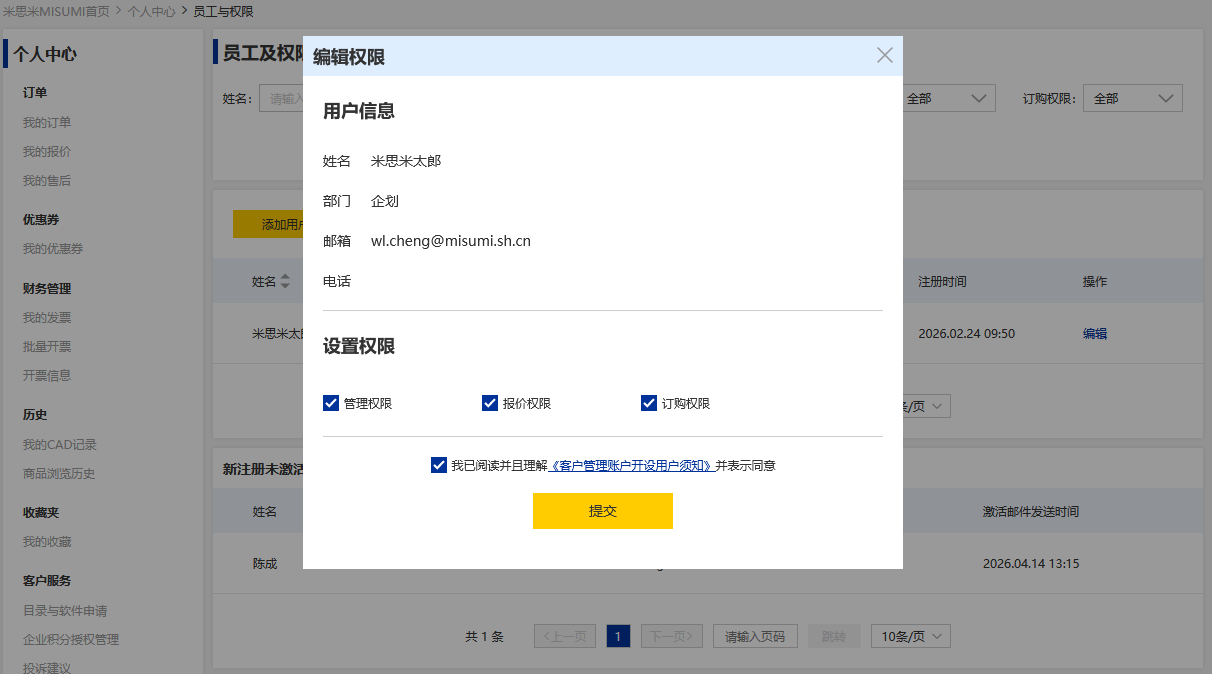This screenshot has width=1212, height=674.
Task: Click 米思米MISUMI首页 breadcrumb link
Action: [x=56, y=11]
